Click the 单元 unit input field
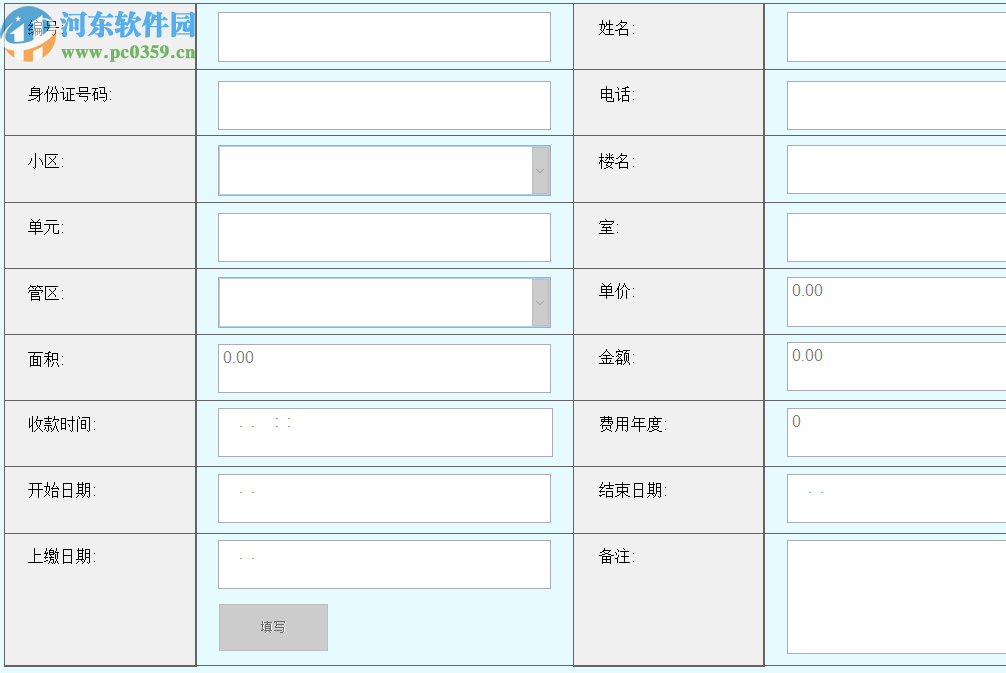 tap(385, 237)
